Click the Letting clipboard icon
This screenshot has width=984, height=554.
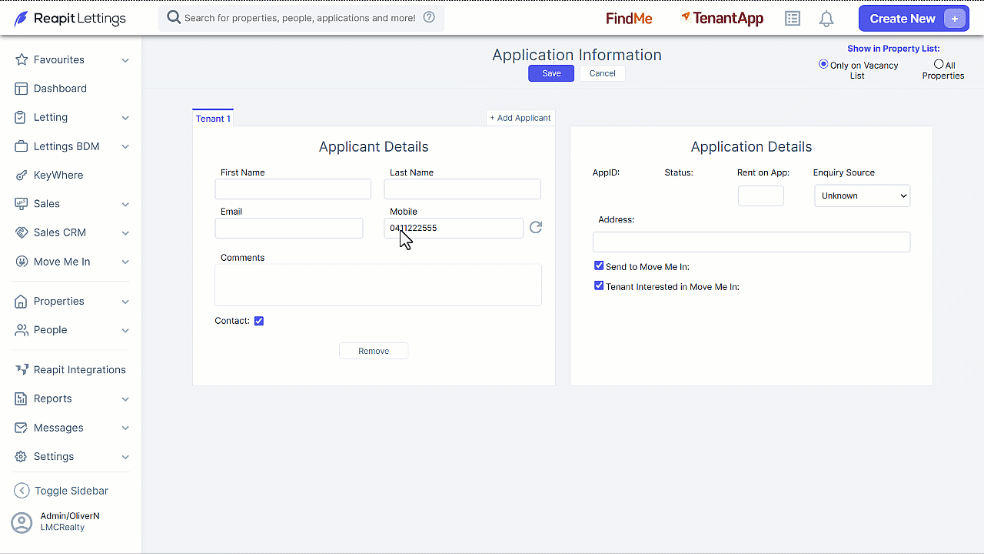[21, 117]
